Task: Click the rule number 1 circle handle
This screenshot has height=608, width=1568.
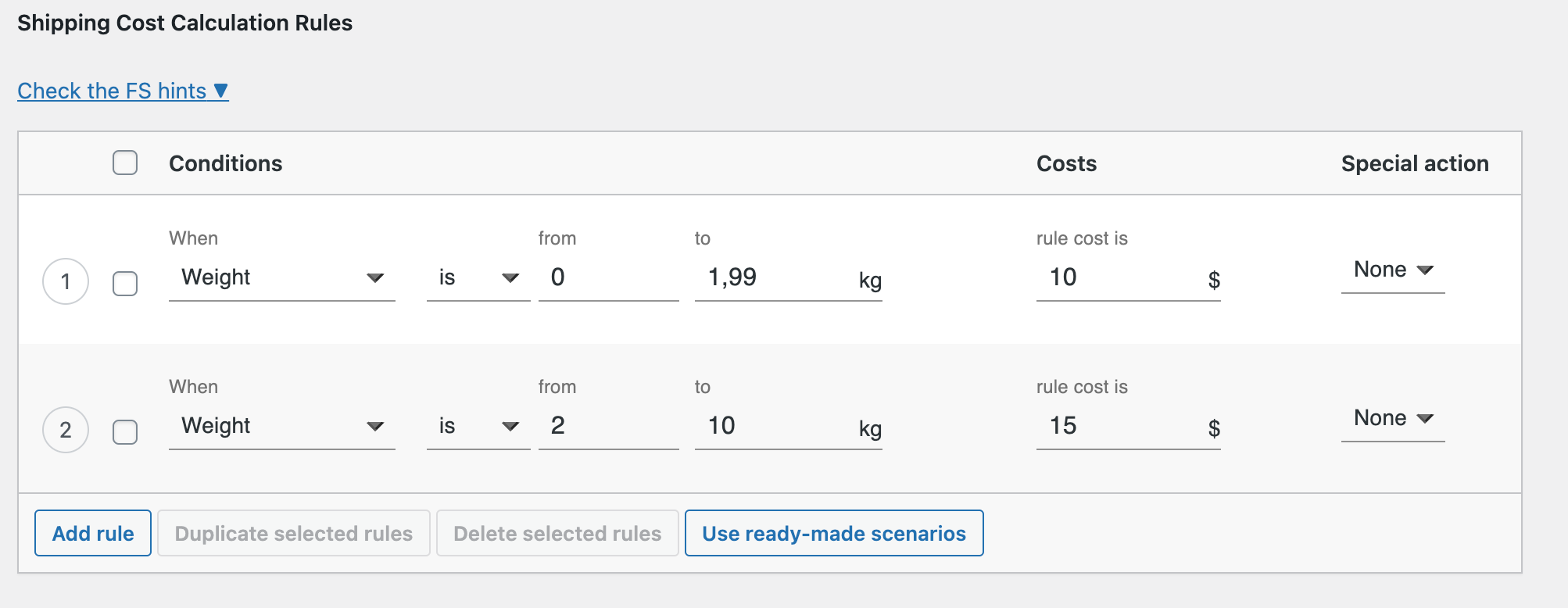Action: click(x=66, y=281)
